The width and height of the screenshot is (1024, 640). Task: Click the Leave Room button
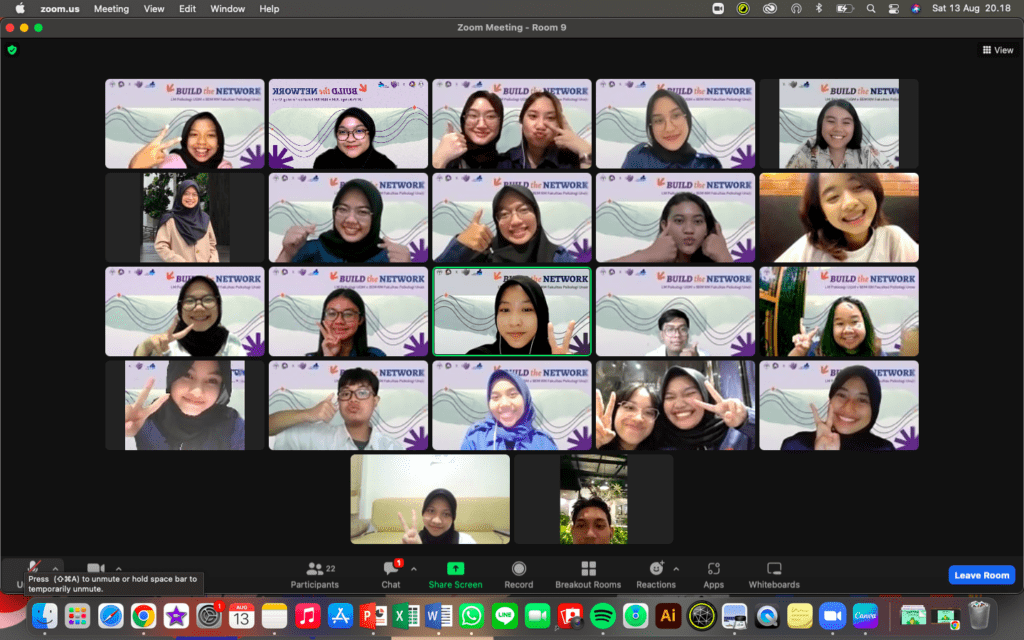[981, 575]
